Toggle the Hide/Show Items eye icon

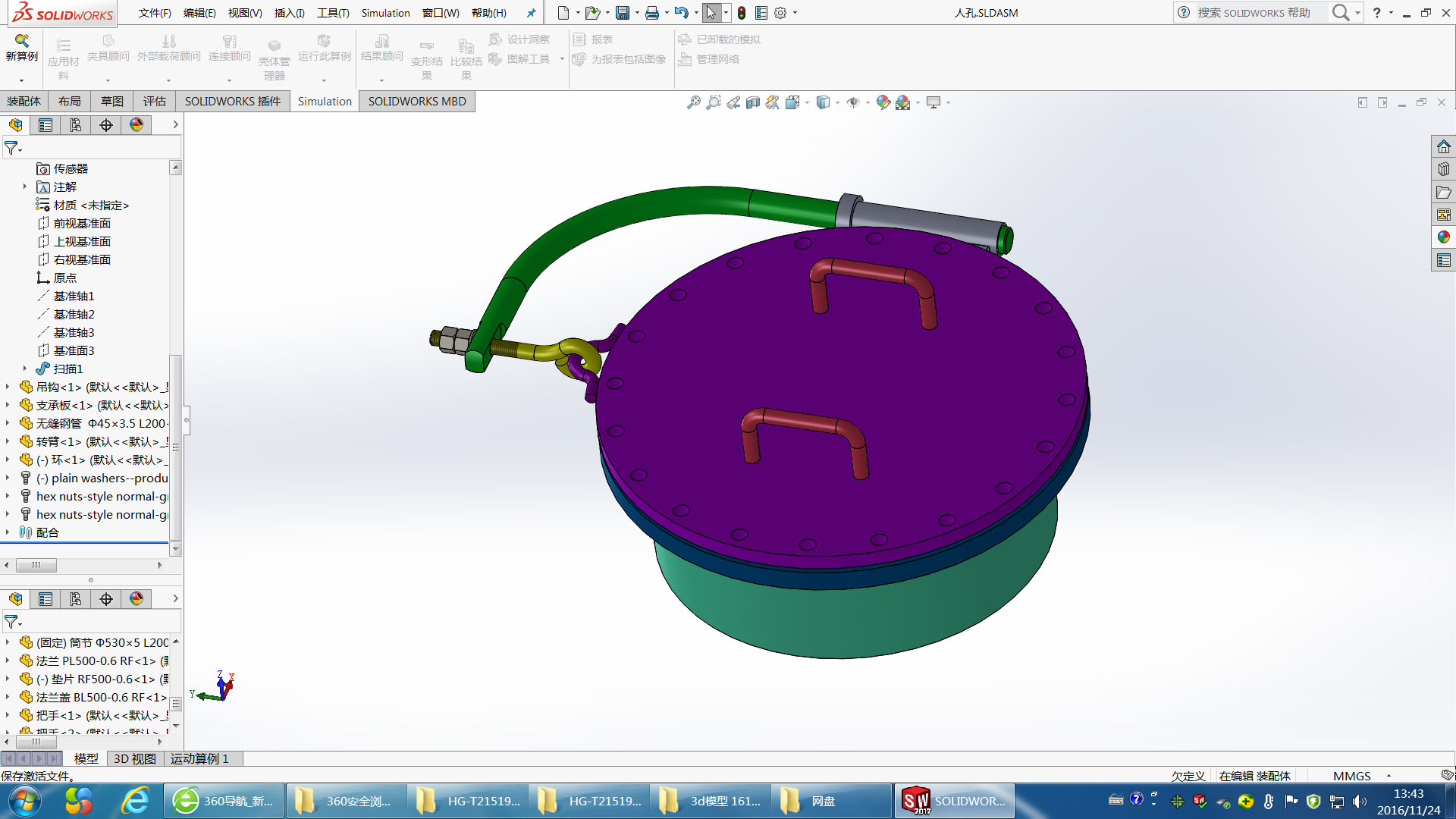853,102
